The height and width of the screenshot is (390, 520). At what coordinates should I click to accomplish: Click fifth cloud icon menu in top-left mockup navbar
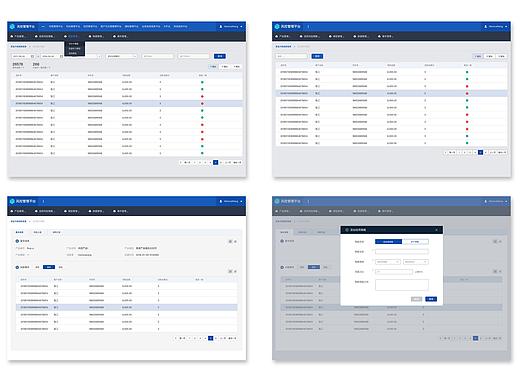(x=120, y=36)
